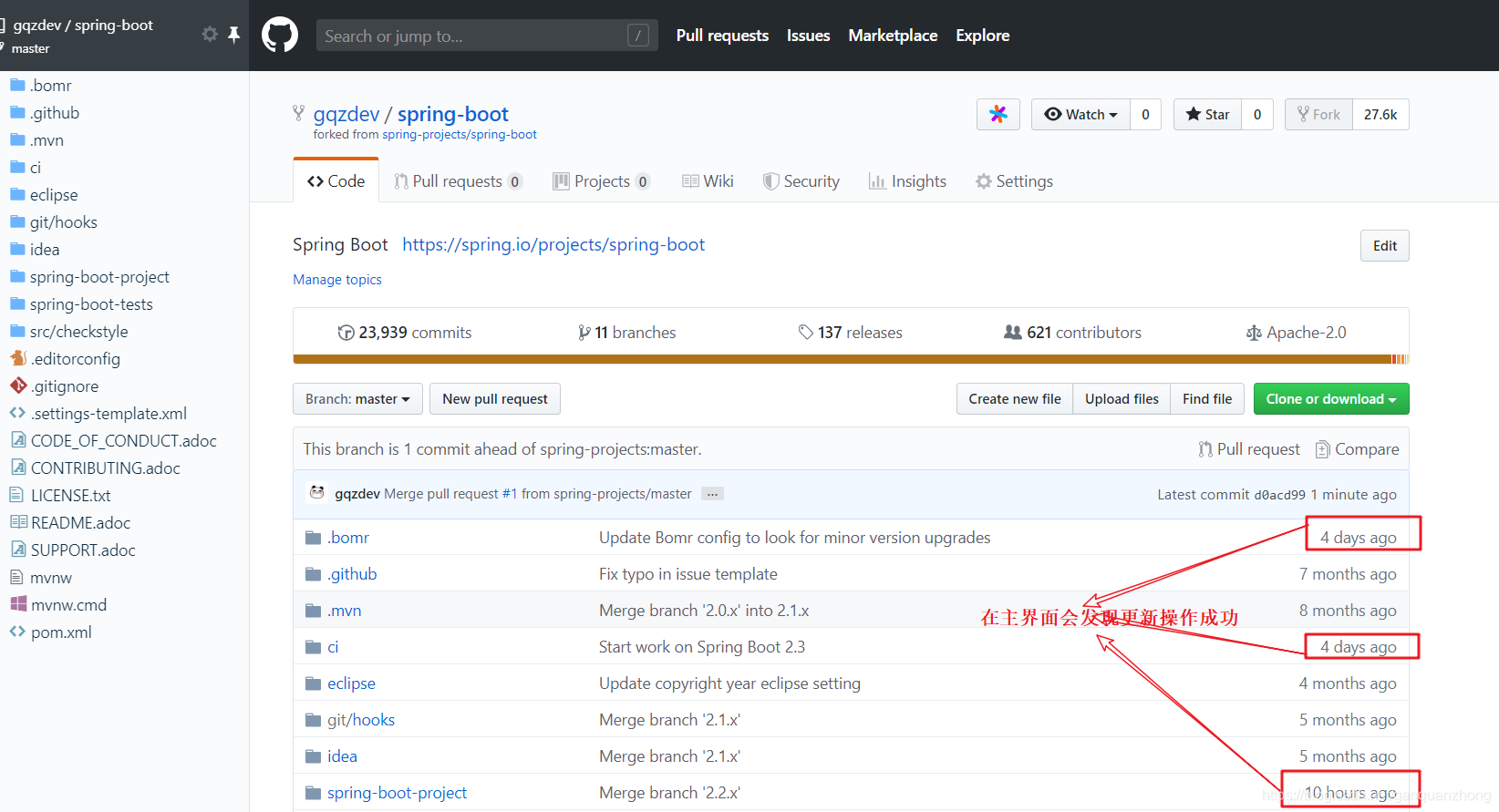This screenshot has height=812, width=1499.
Task: Click the contributors people icon
Action: tap(1013, 333)
